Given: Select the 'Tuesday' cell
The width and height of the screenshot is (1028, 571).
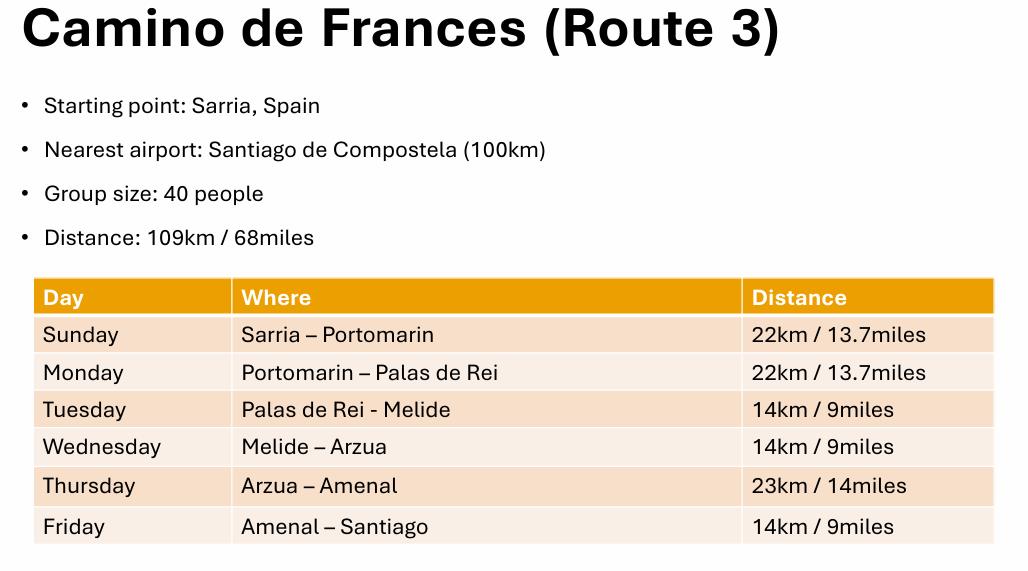Looking at the screenshot, I should tap(84, 410).
